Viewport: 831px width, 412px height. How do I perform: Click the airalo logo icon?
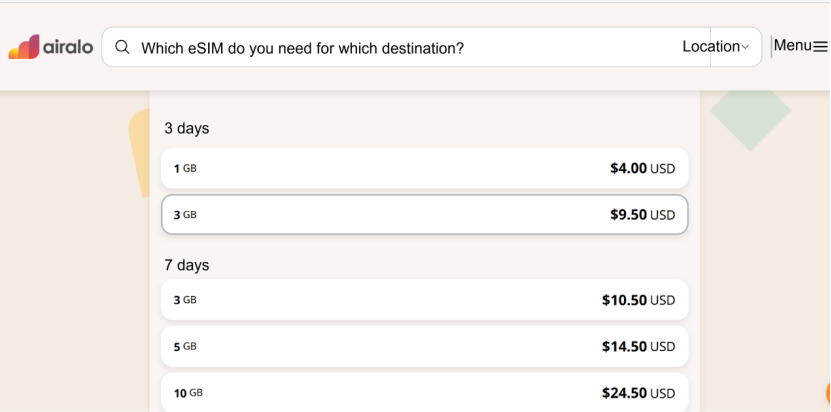(23, 47)
